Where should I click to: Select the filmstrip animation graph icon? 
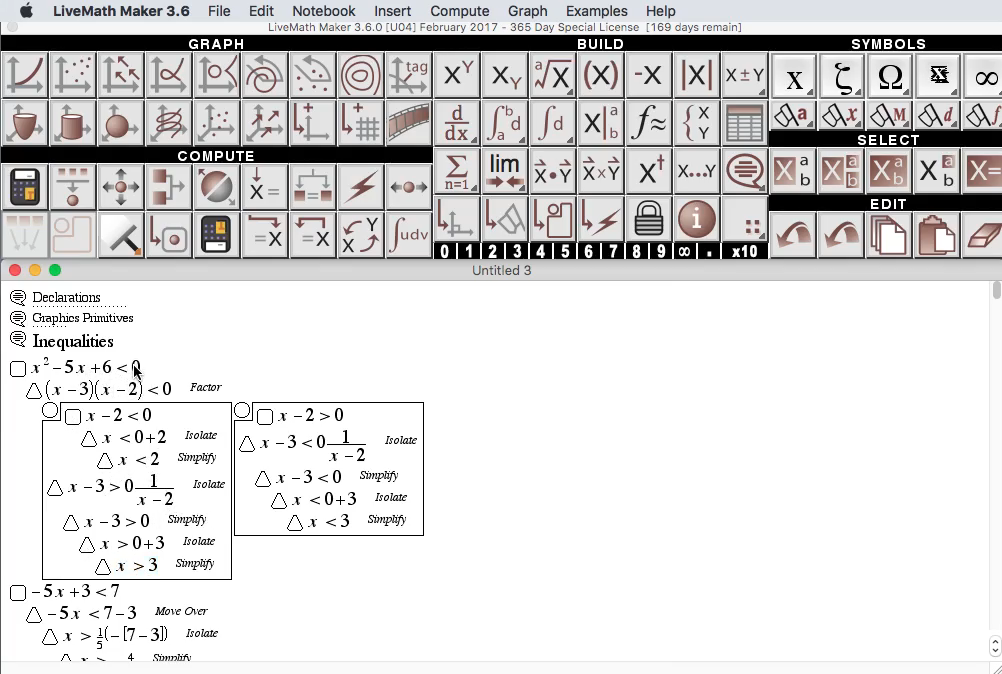(x=408, y=124)
